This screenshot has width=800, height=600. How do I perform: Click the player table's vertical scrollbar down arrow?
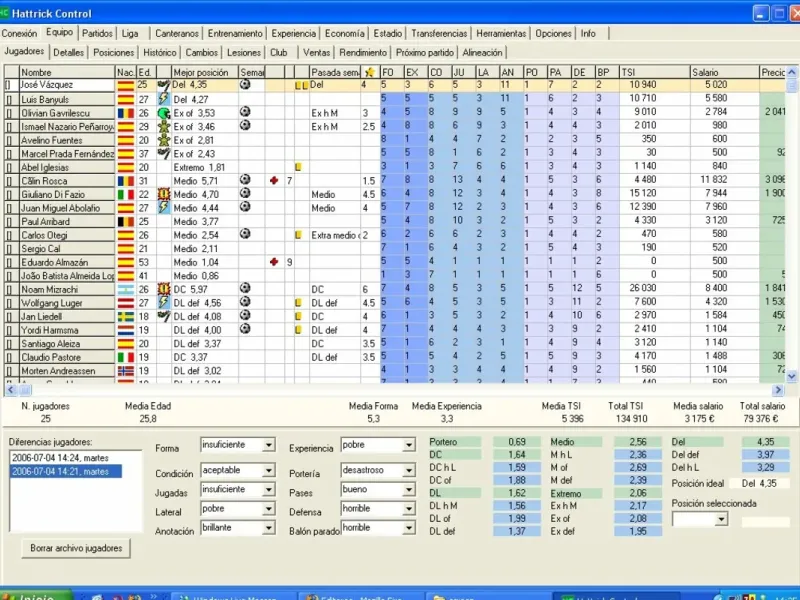[x=791, y=377]
